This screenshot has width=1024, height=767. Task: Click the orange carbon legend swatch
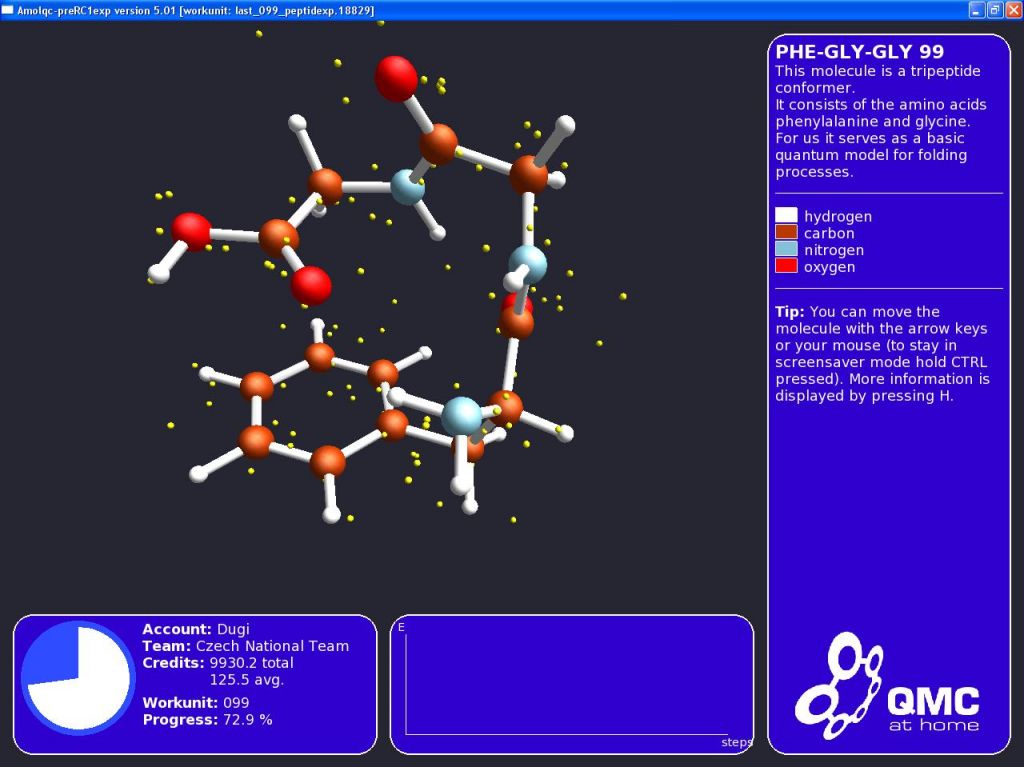(x=786, y=233)
